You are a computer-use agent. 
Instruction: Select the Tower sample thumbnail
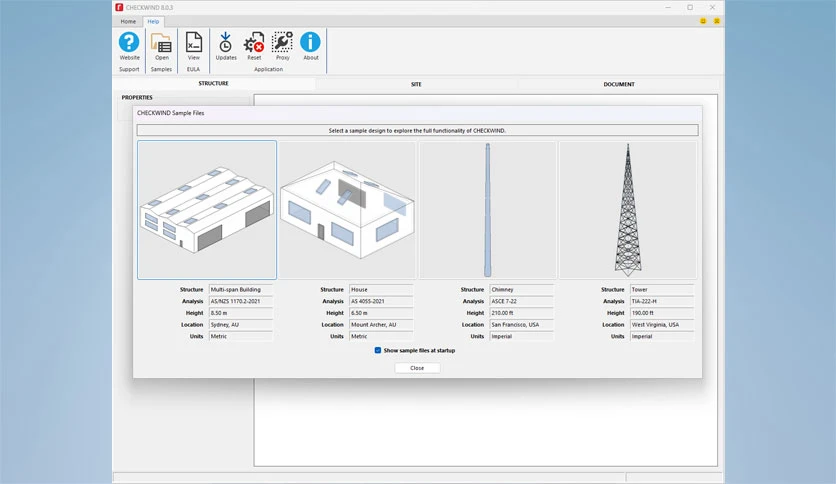click(x=628, y=210)
